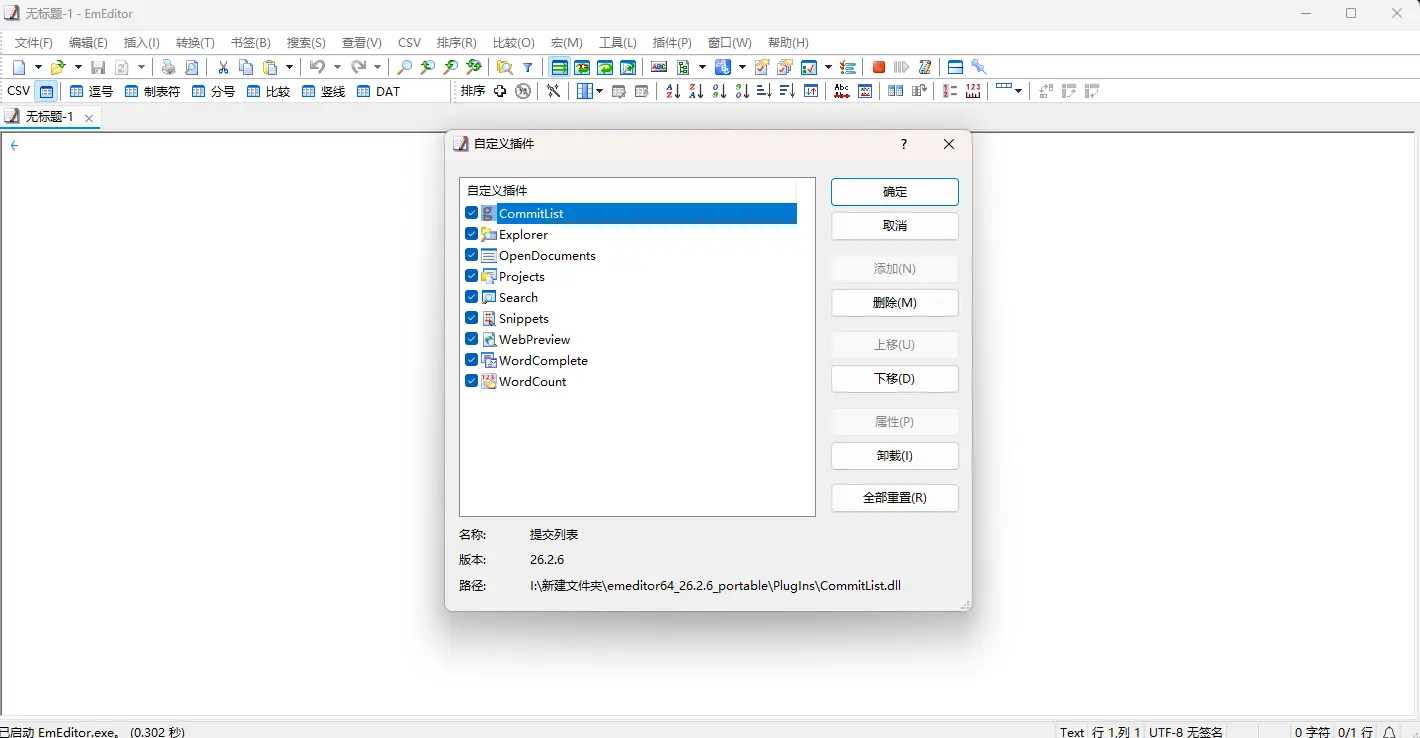
Task: Click the Filter funnel icon
Action: click(x=528, y=67)
